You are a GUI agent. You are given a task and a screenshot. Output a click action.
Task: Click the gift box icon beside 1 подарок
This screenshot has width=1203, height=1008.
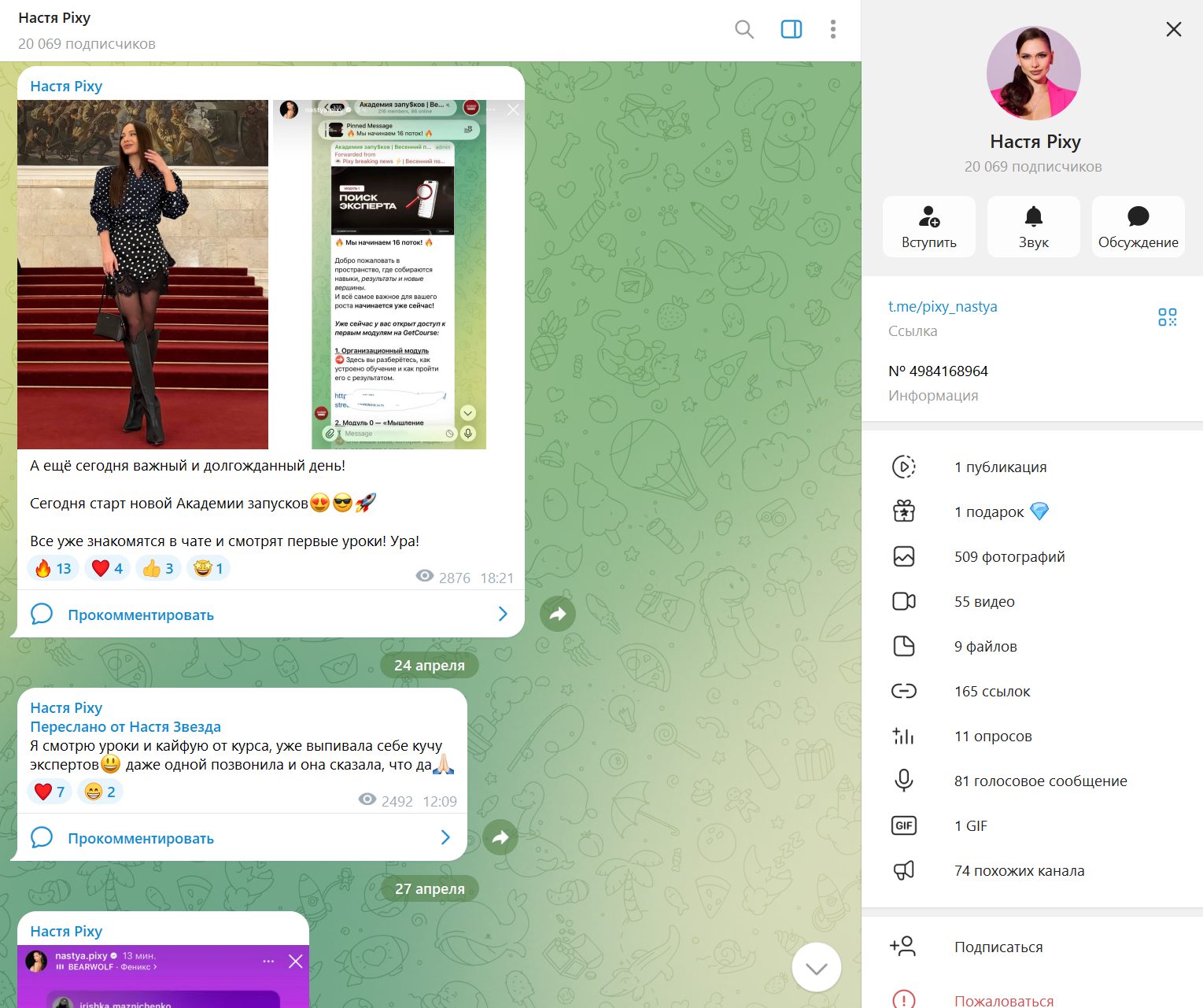pos(903,511)
